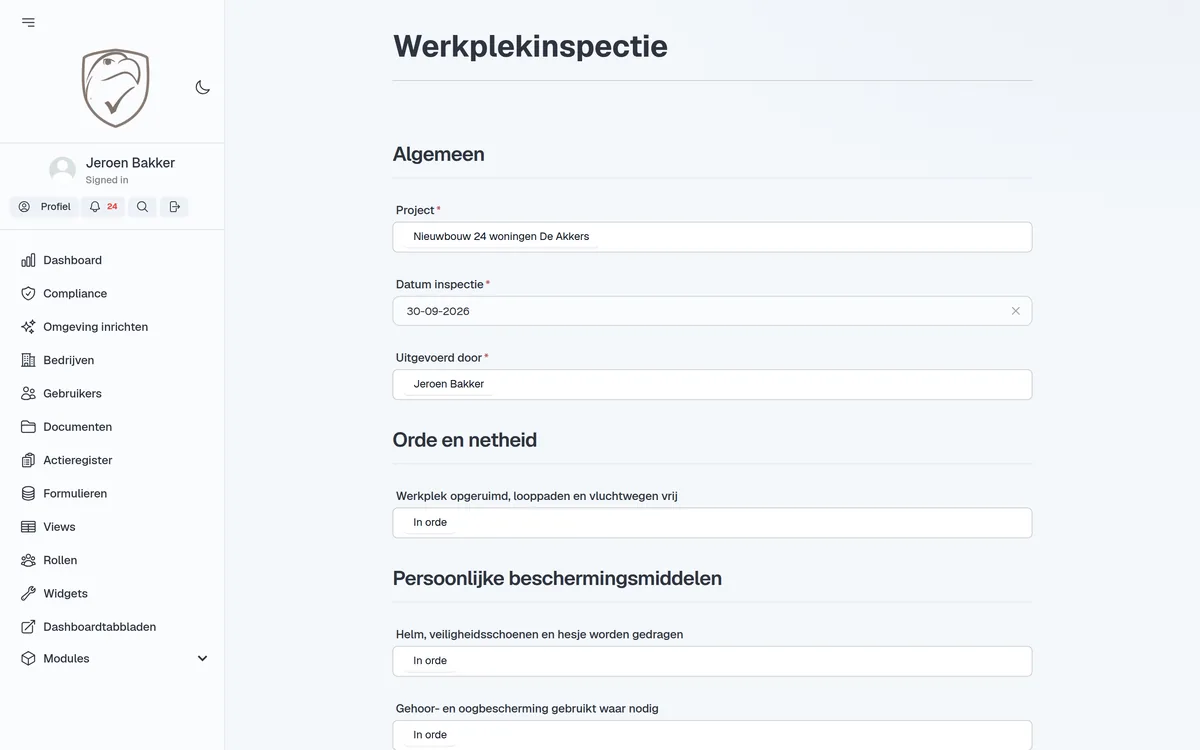Click the Documenten folder icon
Viewport: 1200px width, 750px height.
28,427
